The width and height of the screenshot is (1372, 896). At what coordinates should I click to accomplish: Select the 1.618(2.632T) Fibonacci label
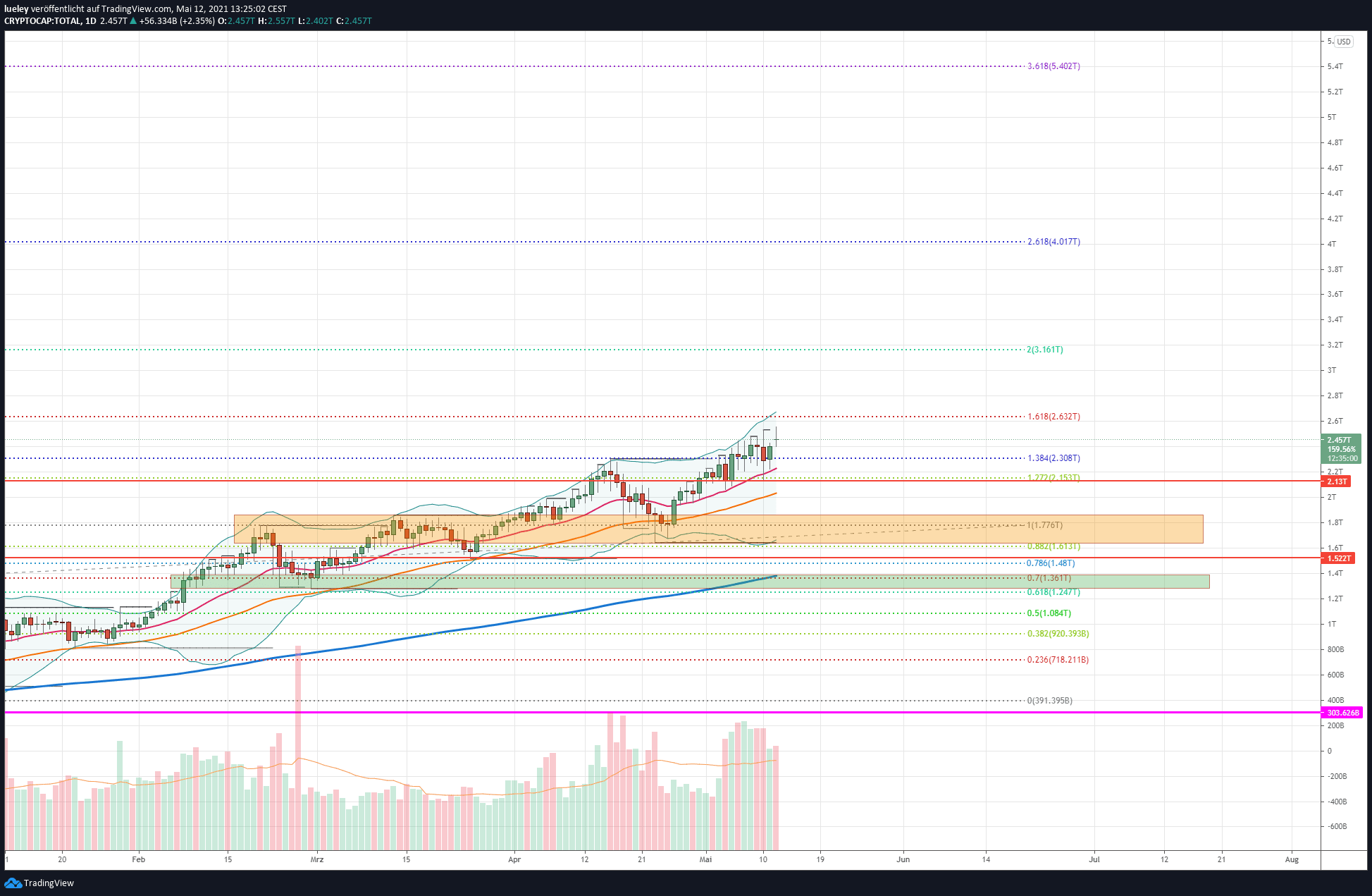(x=1053, y=417)
